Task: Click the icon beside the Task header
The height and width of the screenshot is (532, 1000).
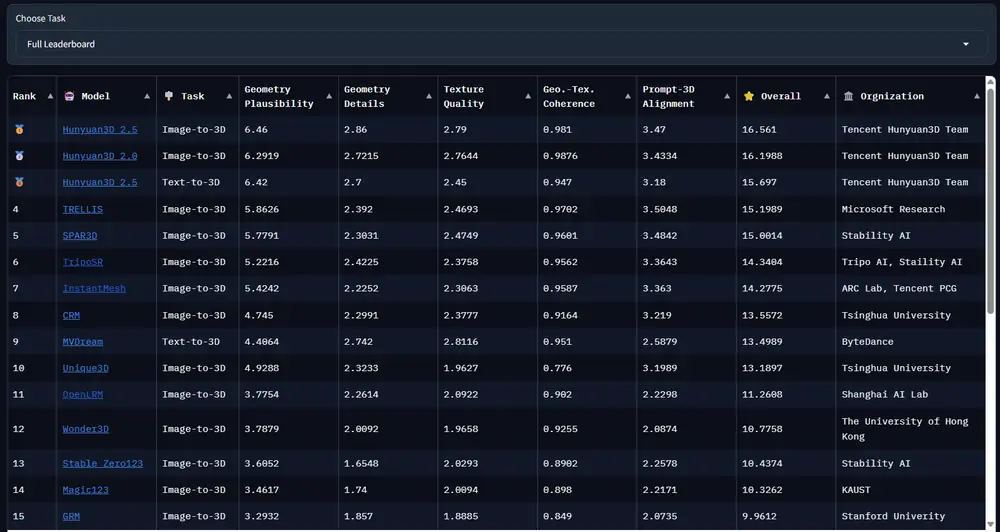Action: click(x=168, y=97)
